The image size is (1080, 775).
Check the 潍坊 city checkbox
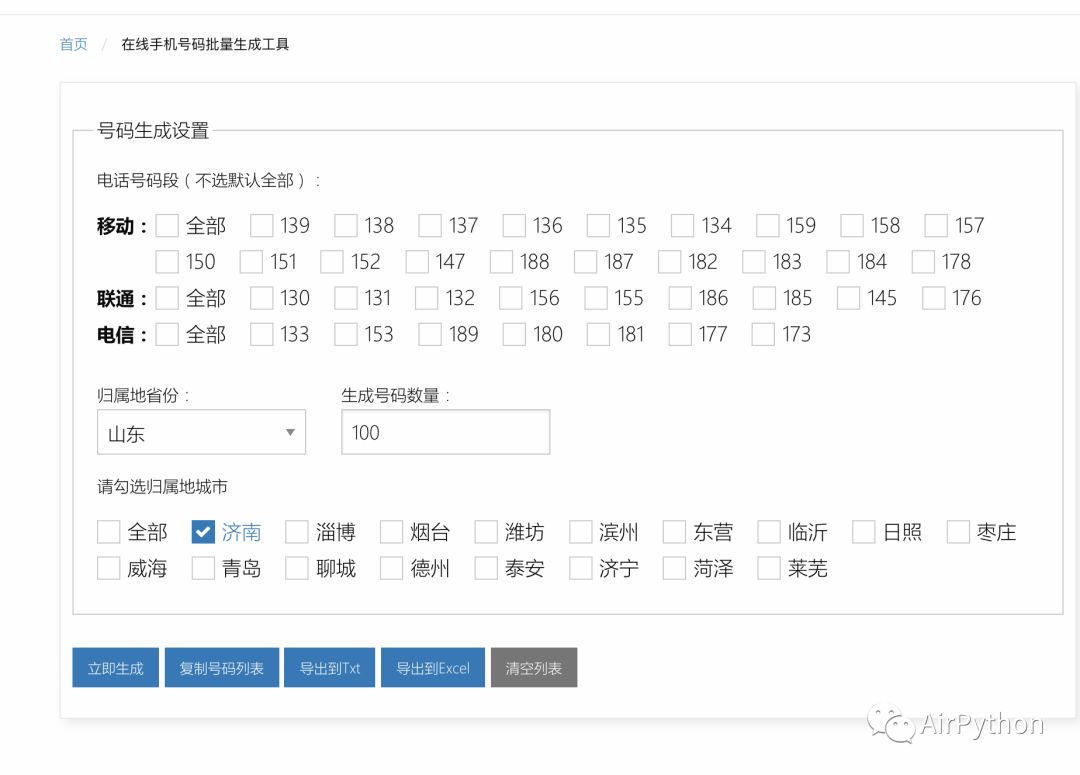click(x=486, y=532)
